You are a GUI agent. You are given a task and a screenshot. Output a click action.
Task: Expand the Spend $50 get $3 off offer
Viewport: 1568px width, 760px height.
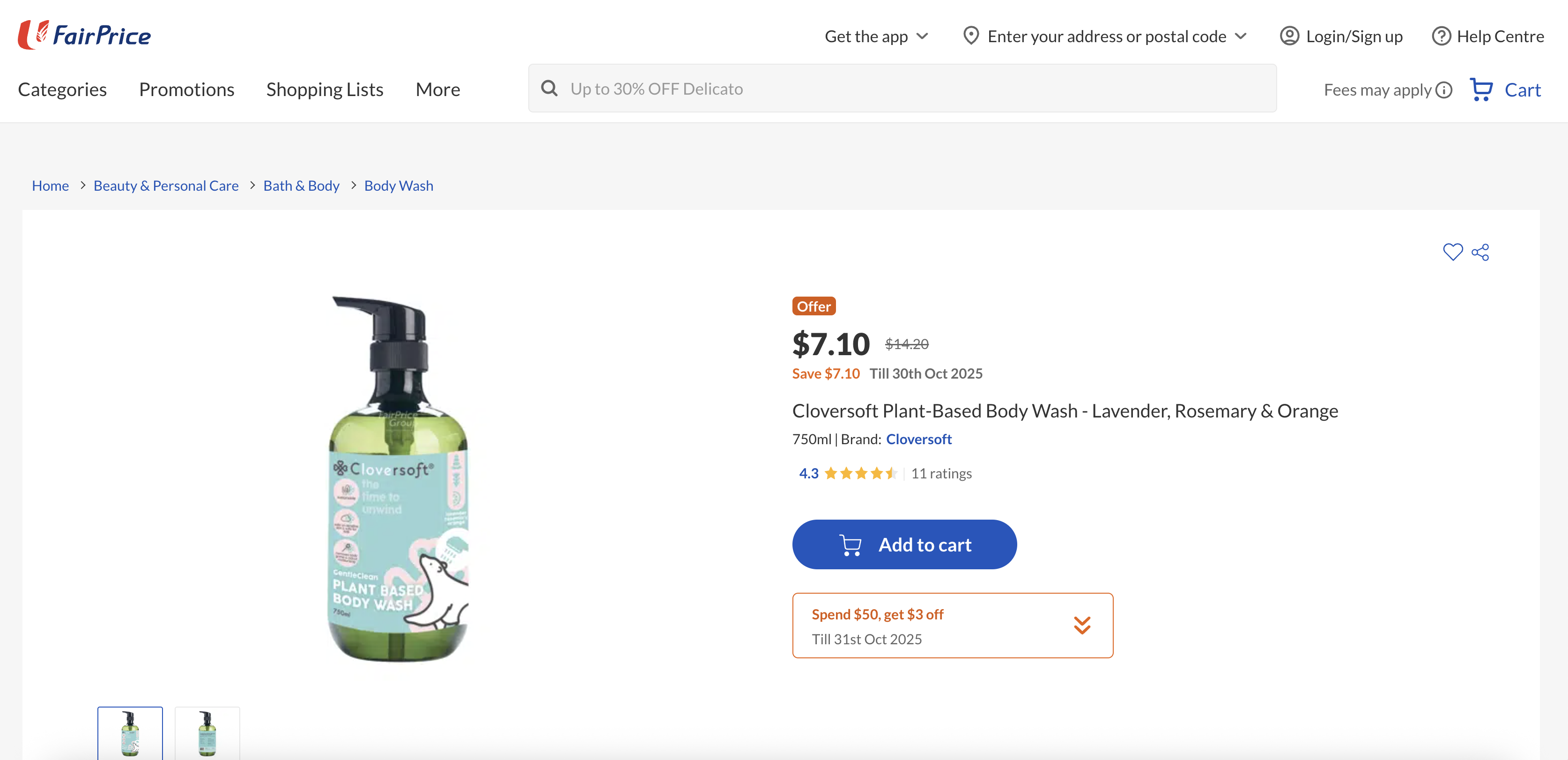tap(1082, 625)
